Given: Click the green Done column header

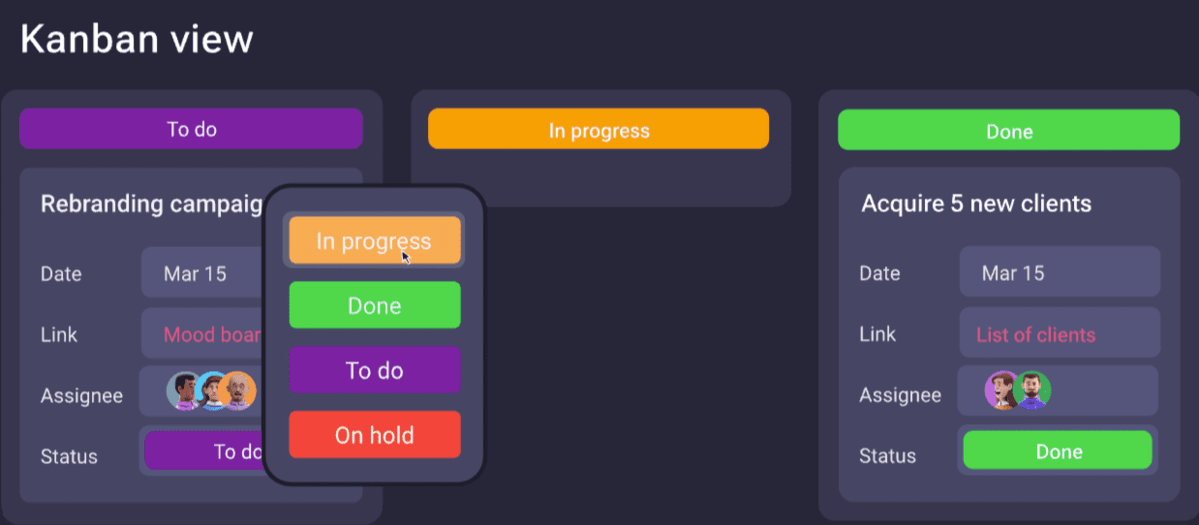Looking at the screenshot, I should pyautogui.click(x=1008, y=131).
